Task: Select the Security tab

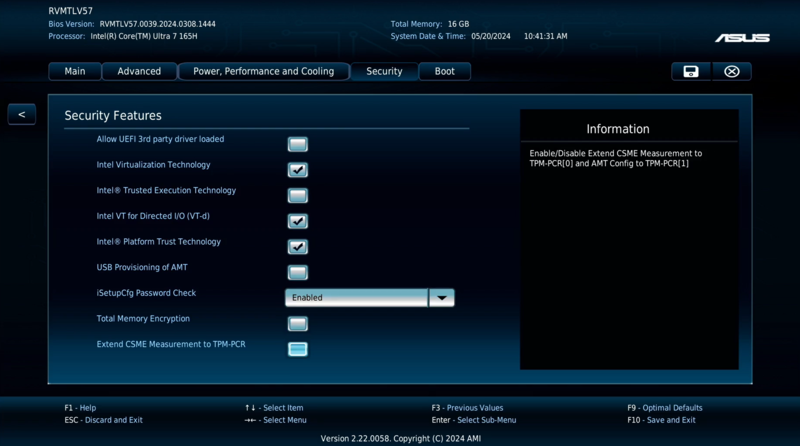Action: (384, 71)
